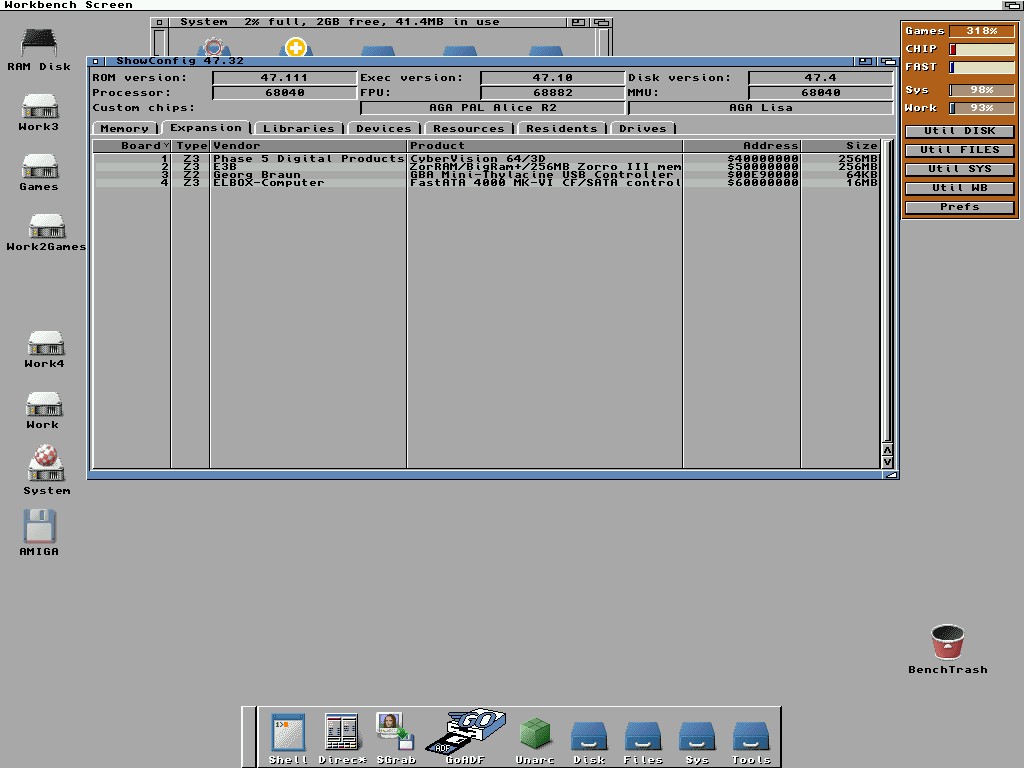
Task: Open Util SYS from the side panel
Action: [959, 169]
